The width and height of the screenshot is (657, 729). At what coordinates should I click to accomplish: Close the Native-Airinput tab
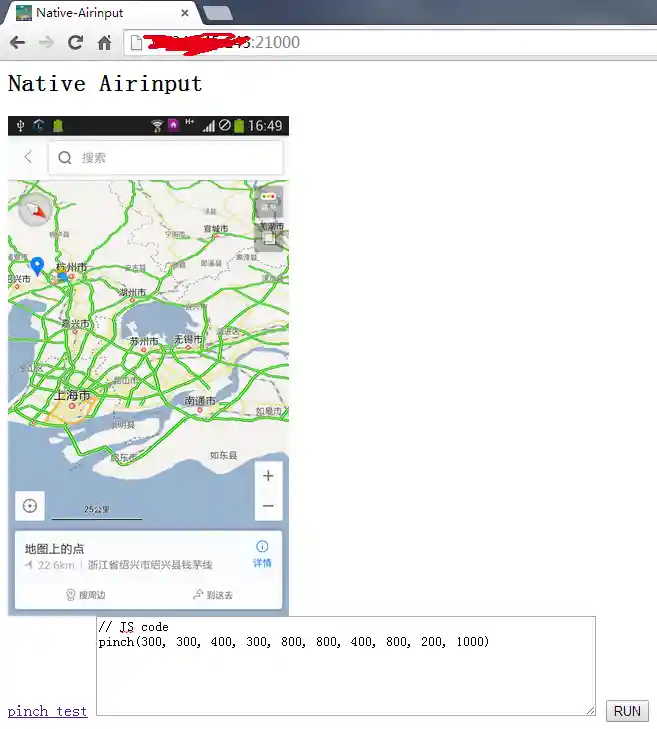click(185, 13)
